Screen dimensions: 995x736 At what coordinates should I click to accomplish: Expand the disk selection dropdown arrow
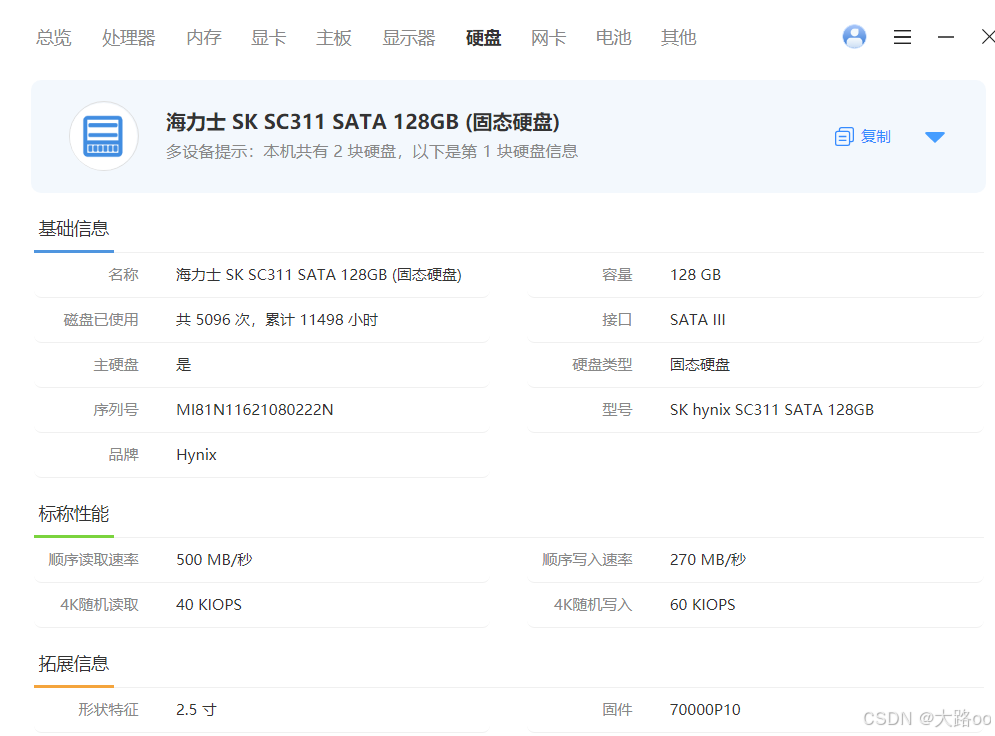(935, 137)
